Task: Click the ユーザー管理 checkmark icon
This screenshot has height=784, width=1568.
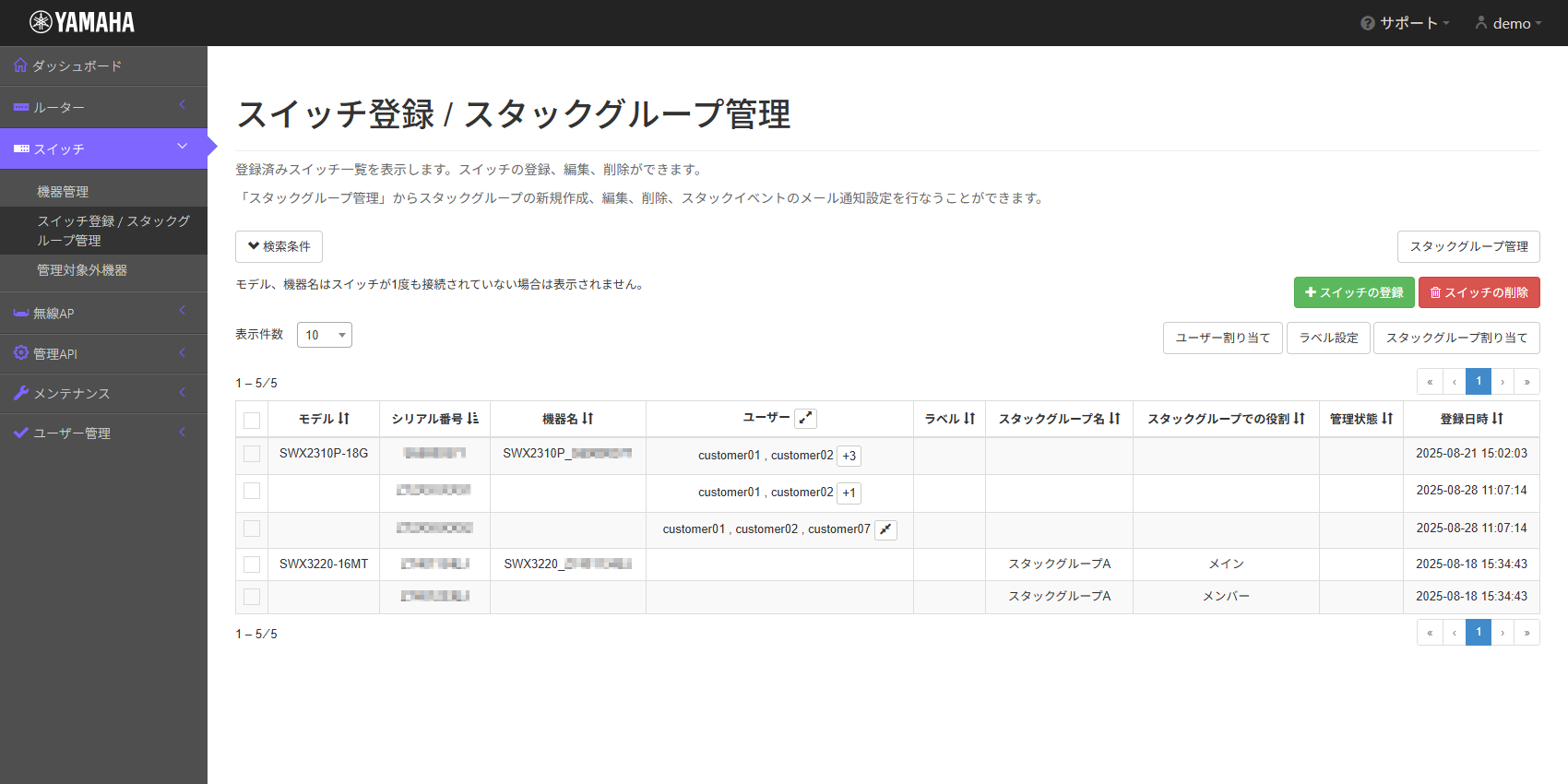Action: coord(21,433)
